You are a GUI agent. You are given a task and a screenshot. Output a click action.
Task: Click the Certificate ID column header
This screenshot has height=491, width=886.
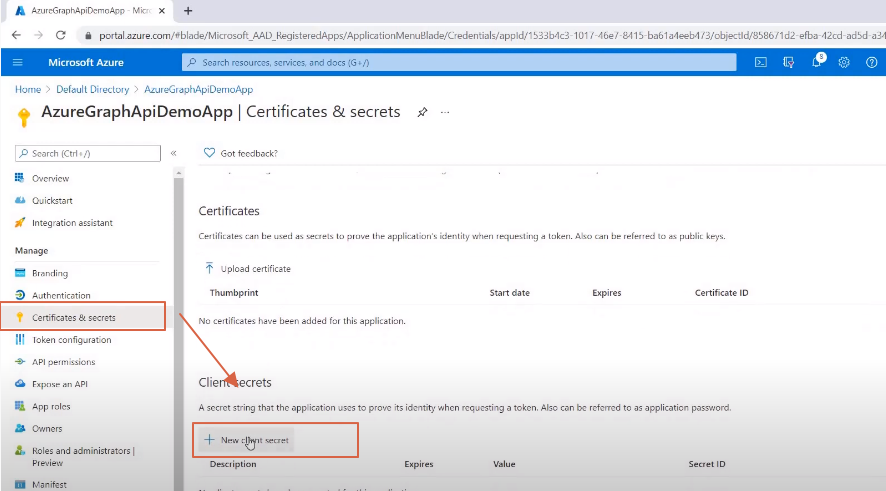click(722, 293)
